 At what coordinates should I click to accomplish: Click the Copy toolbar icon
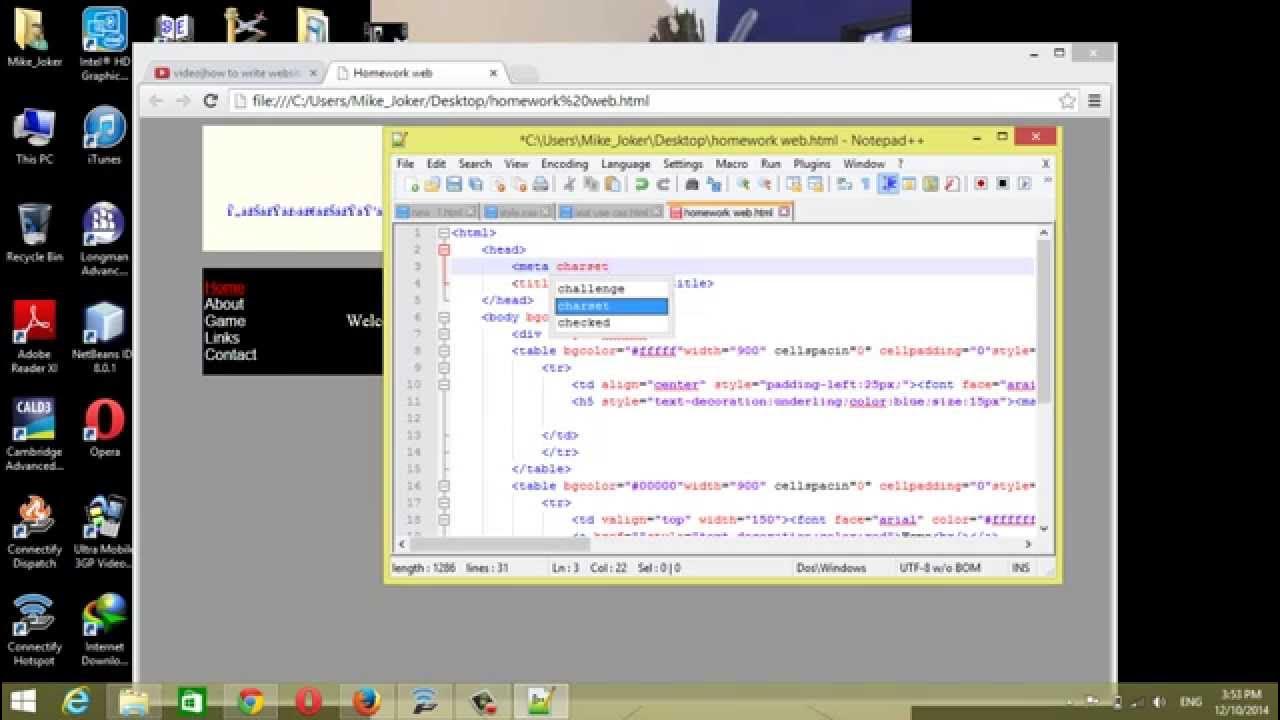coord(590,184)
